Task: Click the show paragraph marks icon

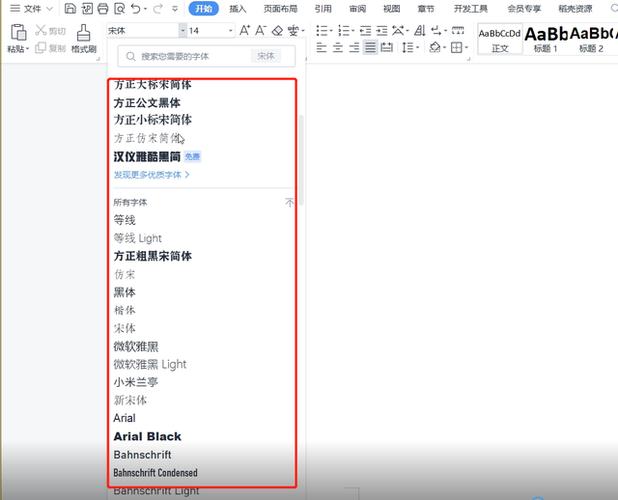Action: point(436,30)
